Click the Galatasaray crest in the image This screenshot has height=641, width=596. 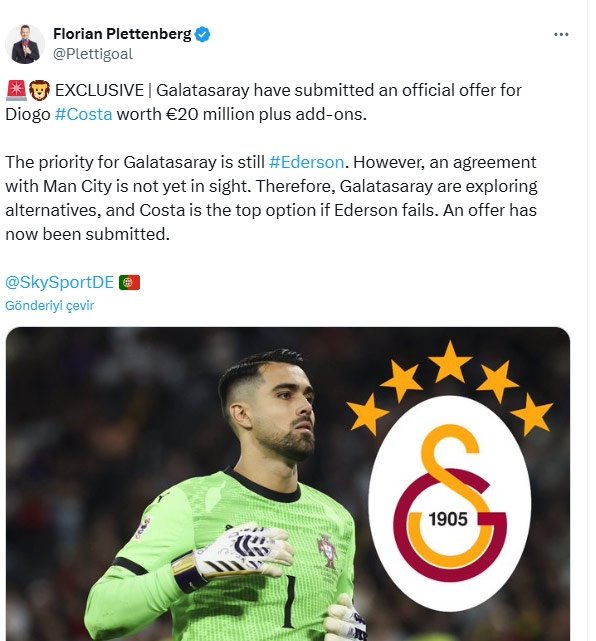[450, 504]
